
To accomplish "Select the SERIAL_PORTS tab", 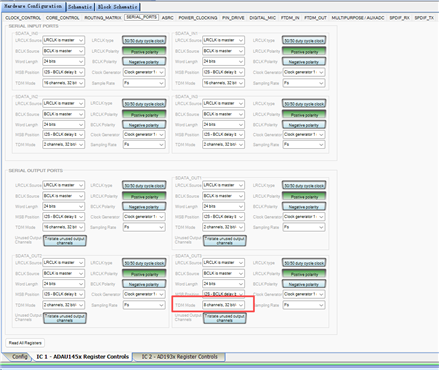I will [x=141, y=17].
